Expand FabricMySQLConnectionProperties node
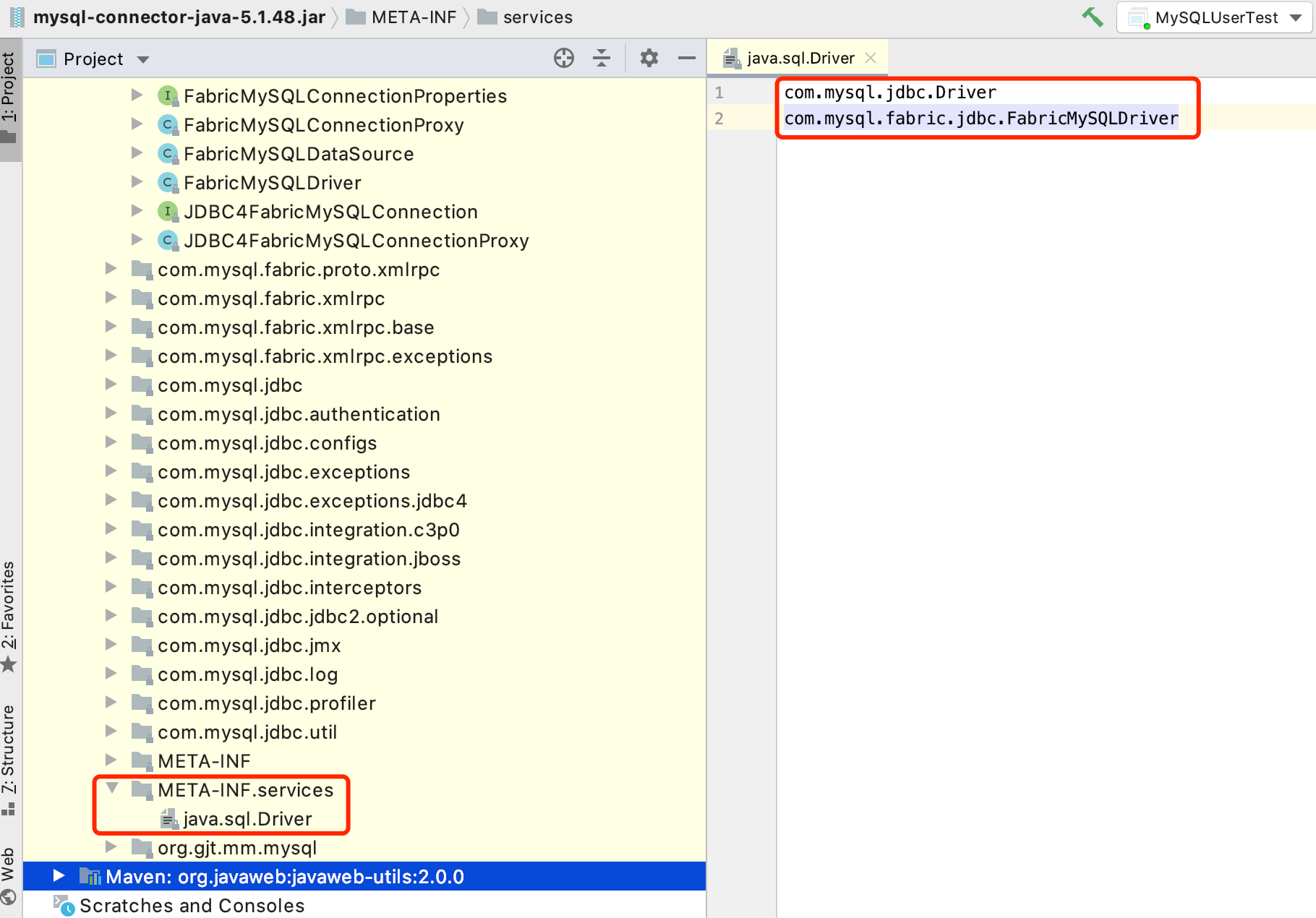1316x918 pixels. pyautogui.click(x=137, y=95)
